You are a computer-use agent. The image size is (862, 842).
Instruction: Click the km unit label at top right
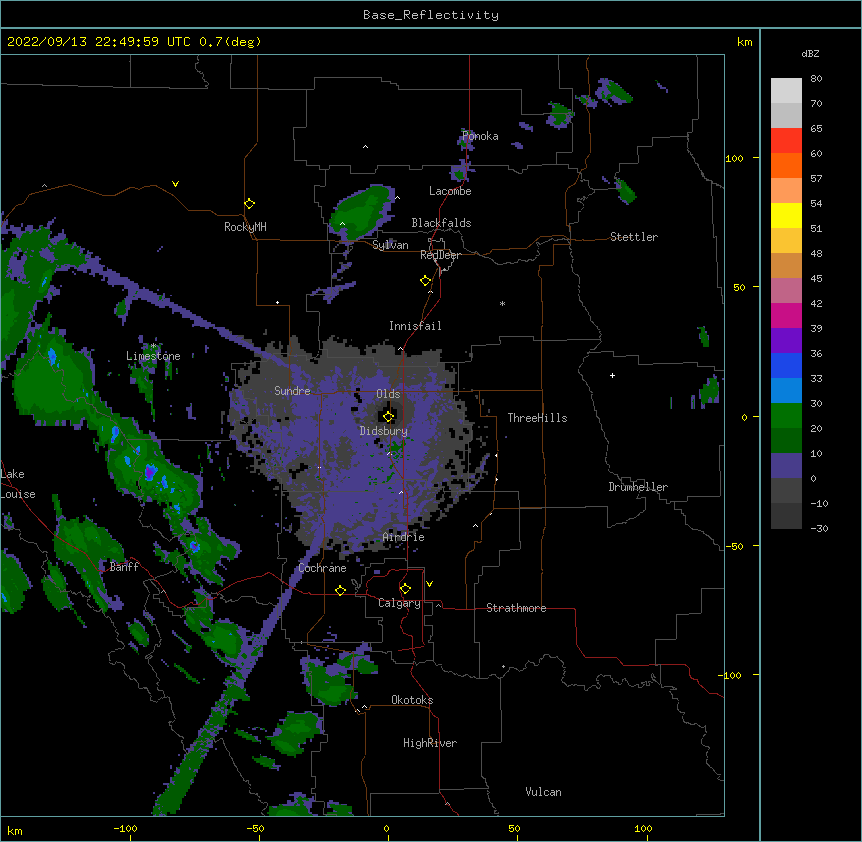[745, 42]
